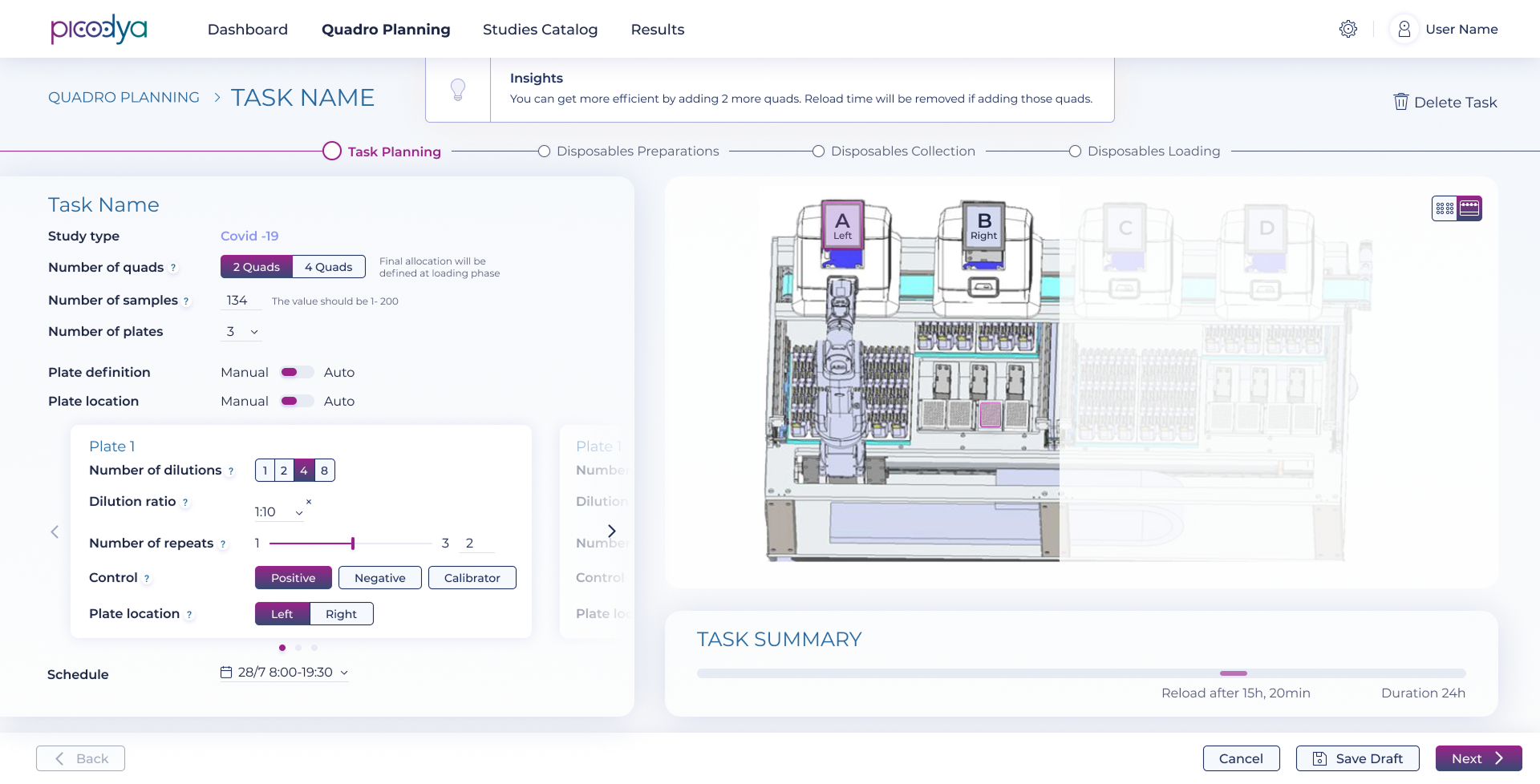Click help icon beside Dilution ratio
The image size is (1540, 784).
coord(185,503)
